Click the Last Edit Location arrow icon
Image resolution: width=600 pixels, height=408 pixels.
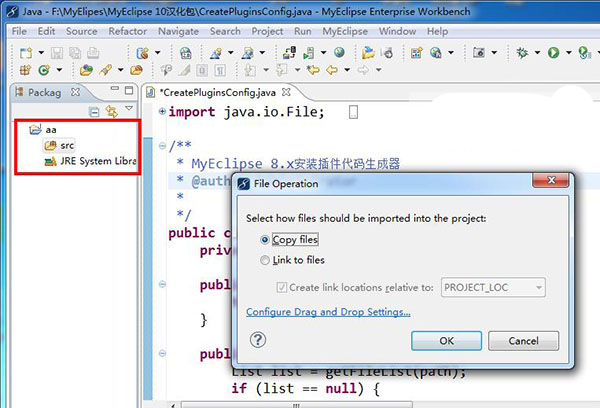[x=313, y=70]
